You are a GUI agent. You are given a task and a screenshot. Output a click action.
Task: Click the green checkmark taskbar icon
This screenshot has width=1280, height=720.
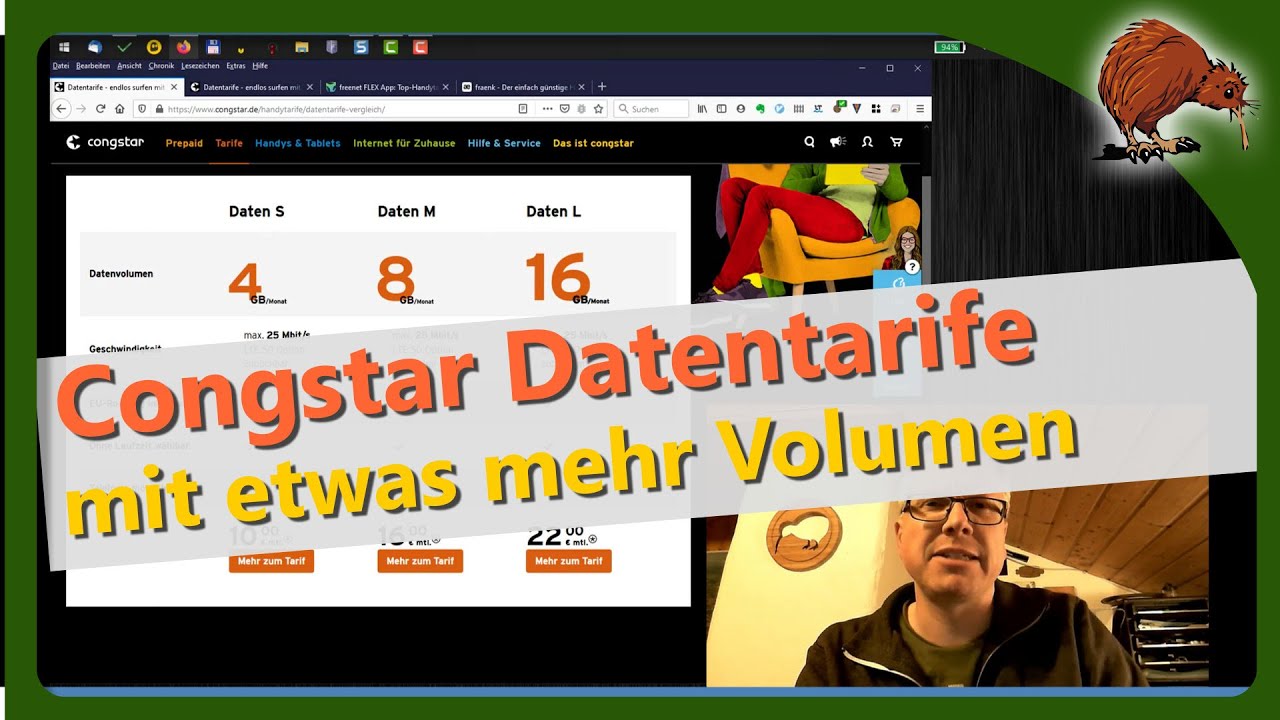124,47
